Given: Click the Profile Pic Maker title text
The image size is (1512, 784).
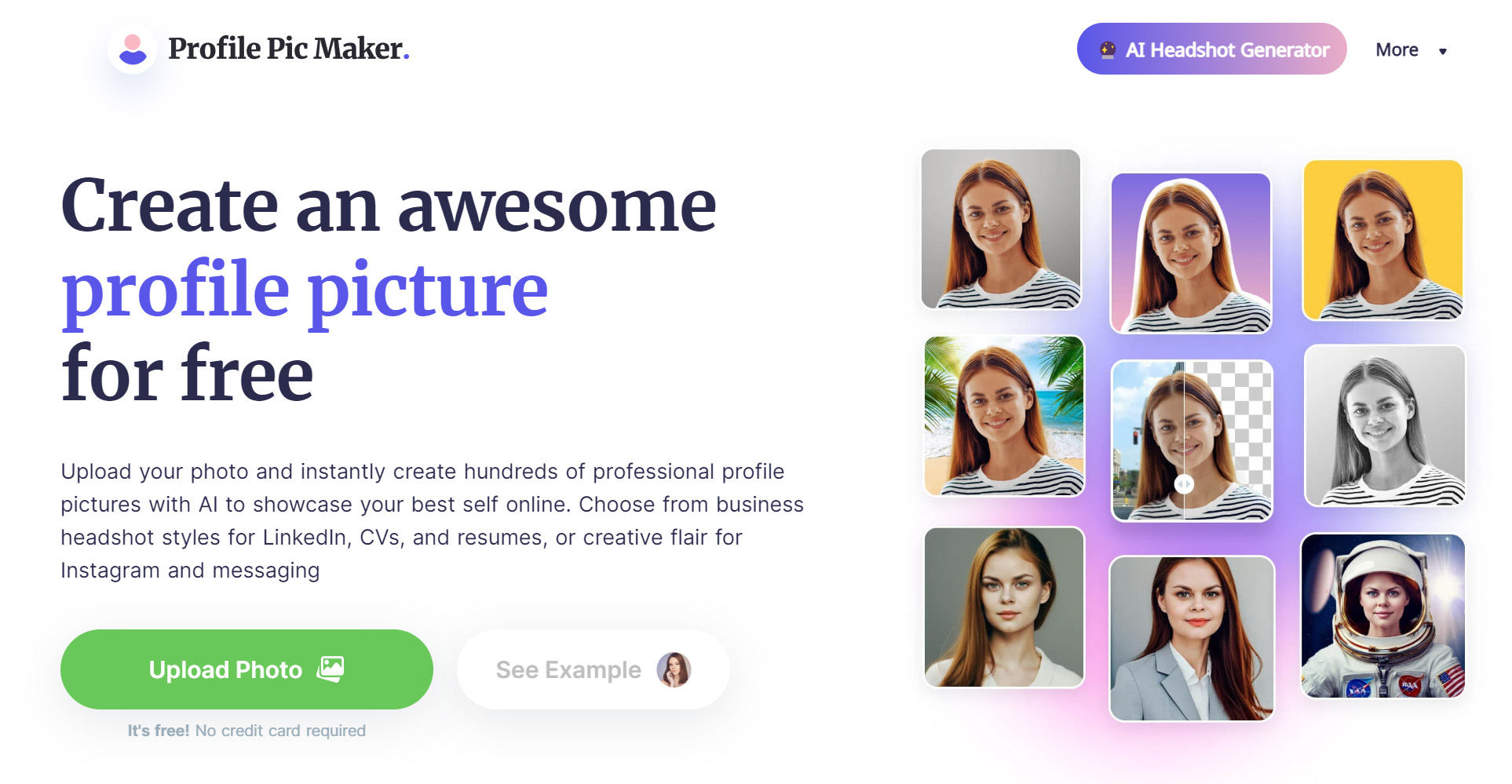Looking at the screenshot, I should pos(289,49).
